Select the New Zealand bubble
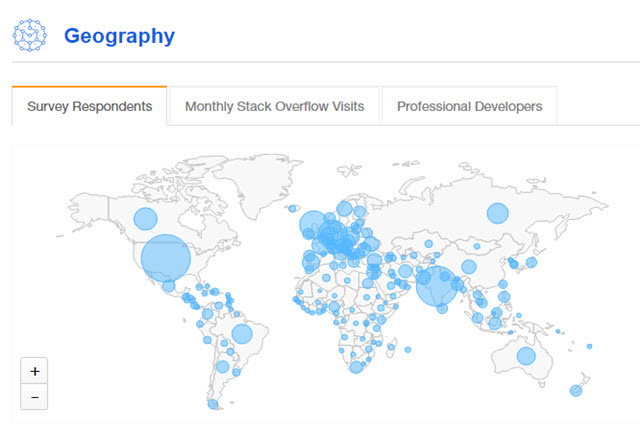Image resolution: width=640 pixels, height=425 pixels. tap(576, 390)
